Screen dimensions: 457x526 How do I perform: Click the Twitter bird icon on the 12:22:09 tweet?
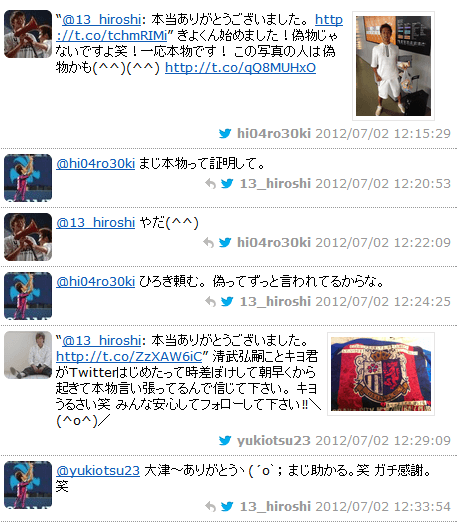click(225, 242)
